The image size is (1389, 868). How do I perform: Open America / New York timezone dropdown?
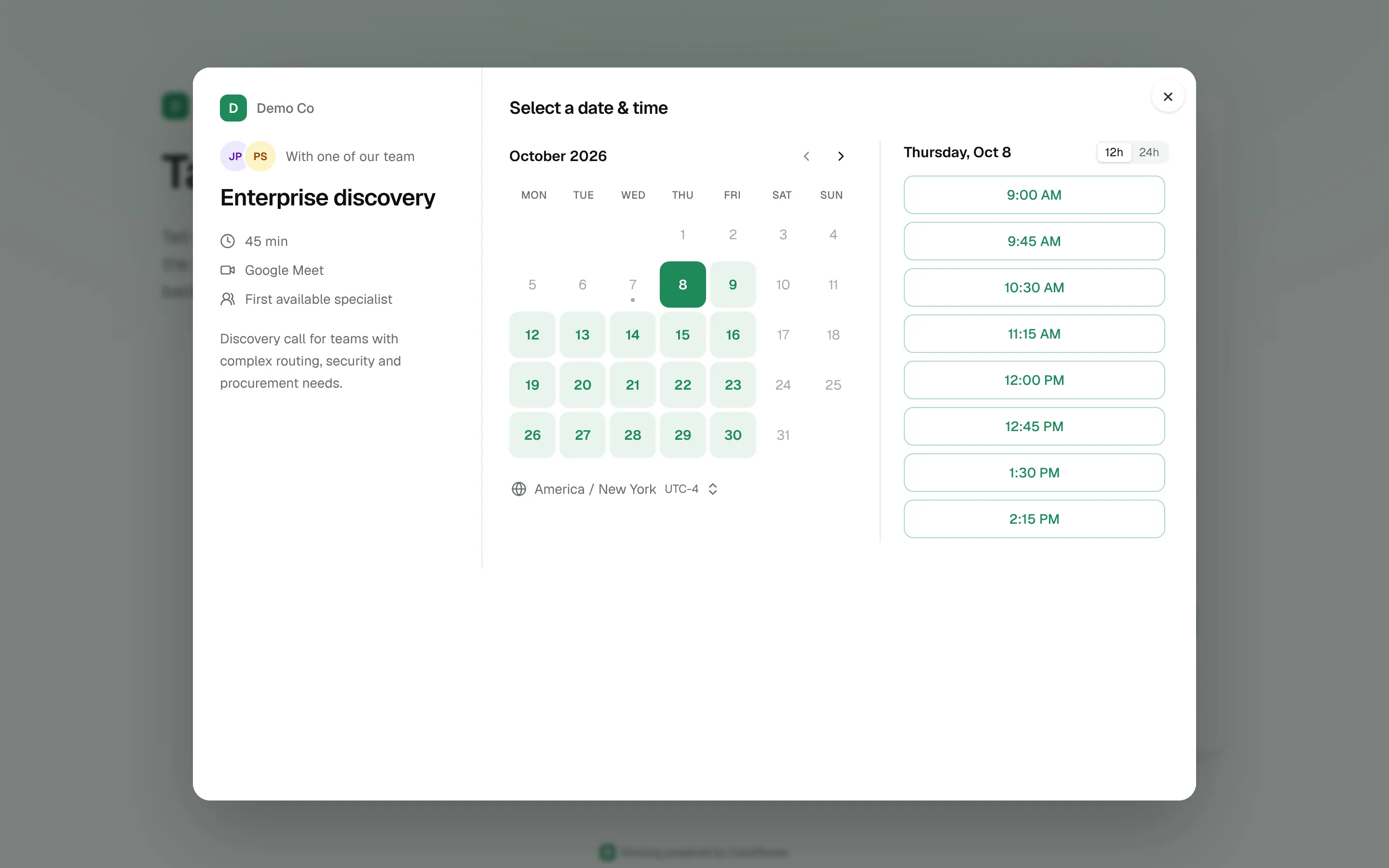pyautogui.click(x=615, y=489)
